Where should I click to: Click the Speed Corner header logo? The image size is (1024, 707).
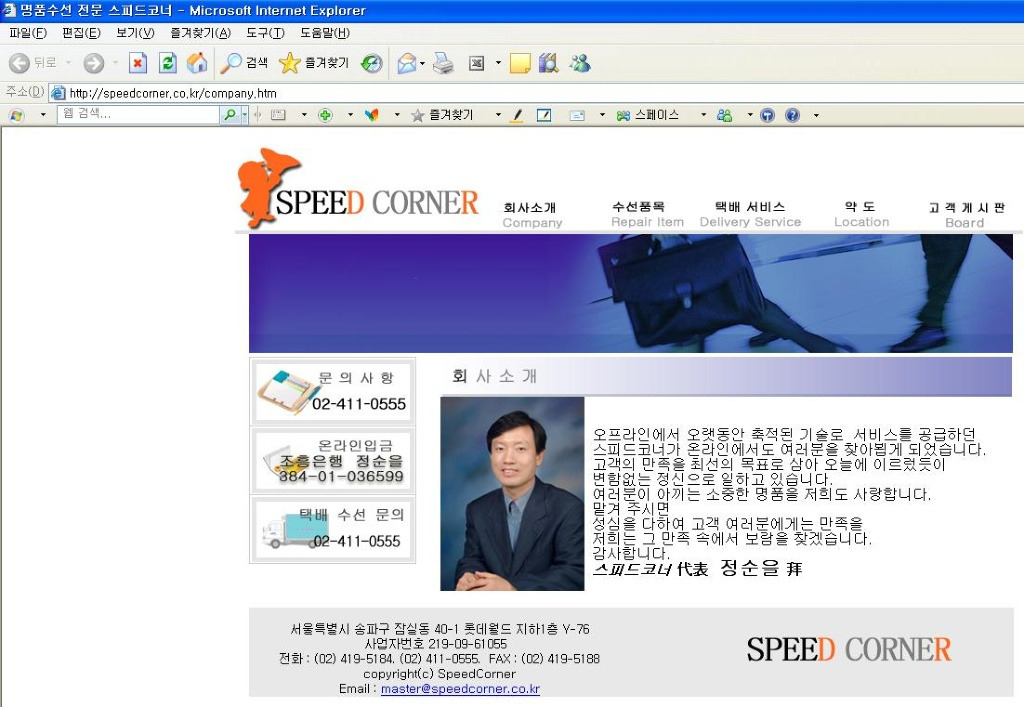(x=358, y=189)
